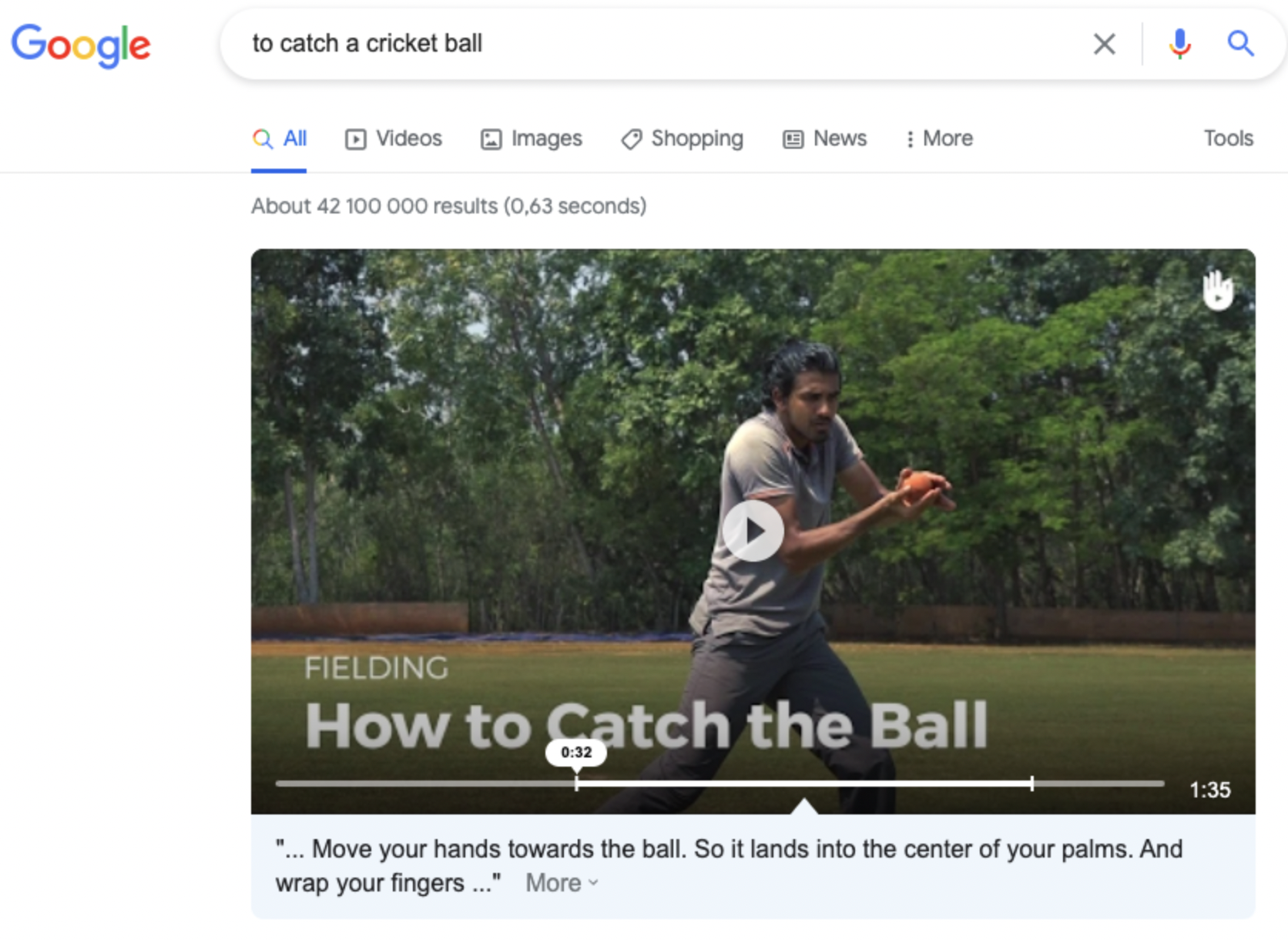Expand the More search options menu
This screenshot has height=940, width=1288.
click(x=938, y=139)
